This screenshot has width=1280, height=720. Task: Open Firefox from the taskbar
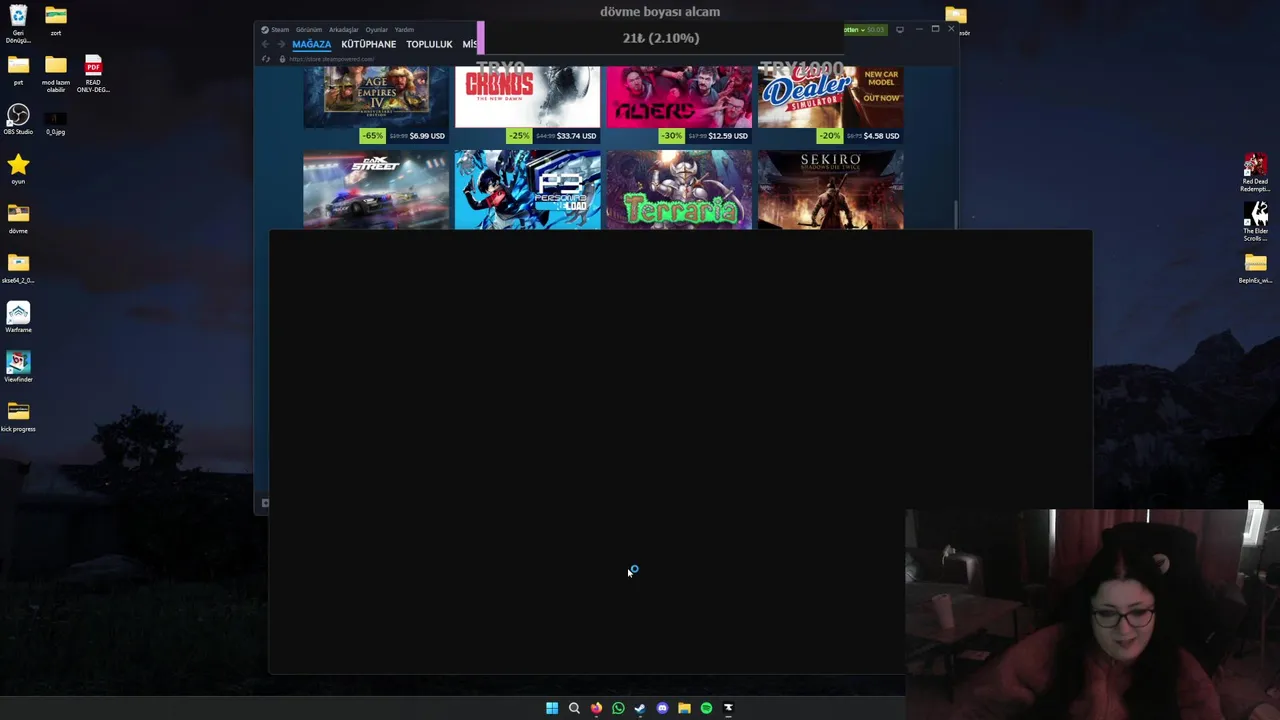click(596, 708)
